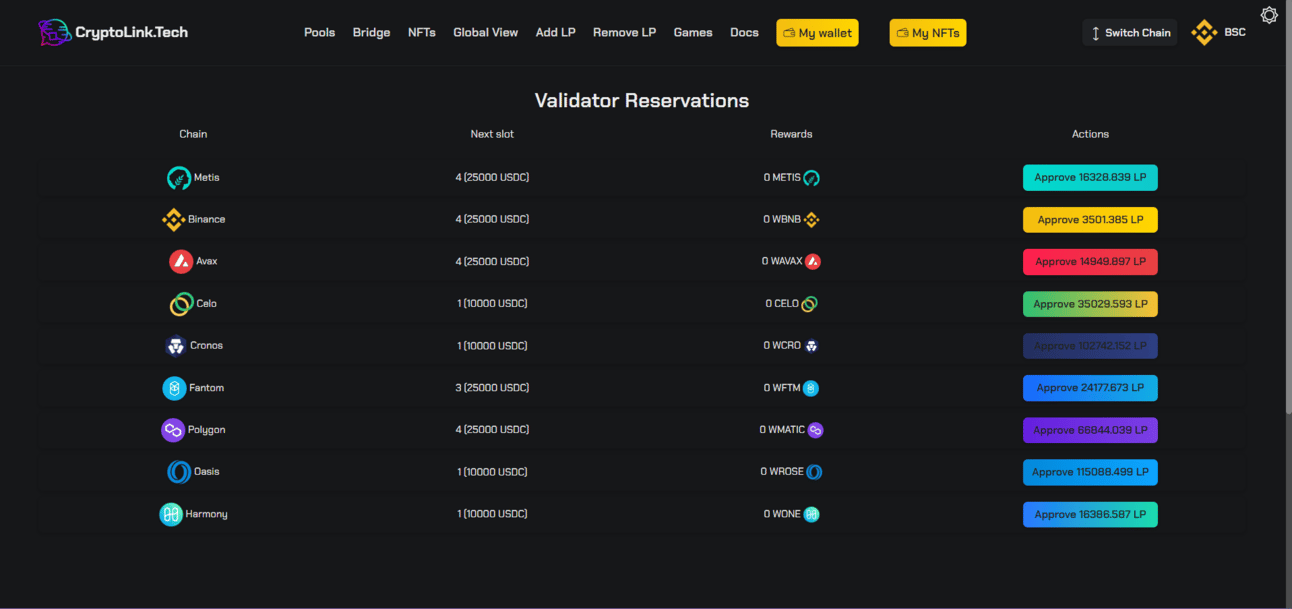Go to the Bridge page
The height and width of the screenshot is (609, 1292).
click(x=371, y=33)
